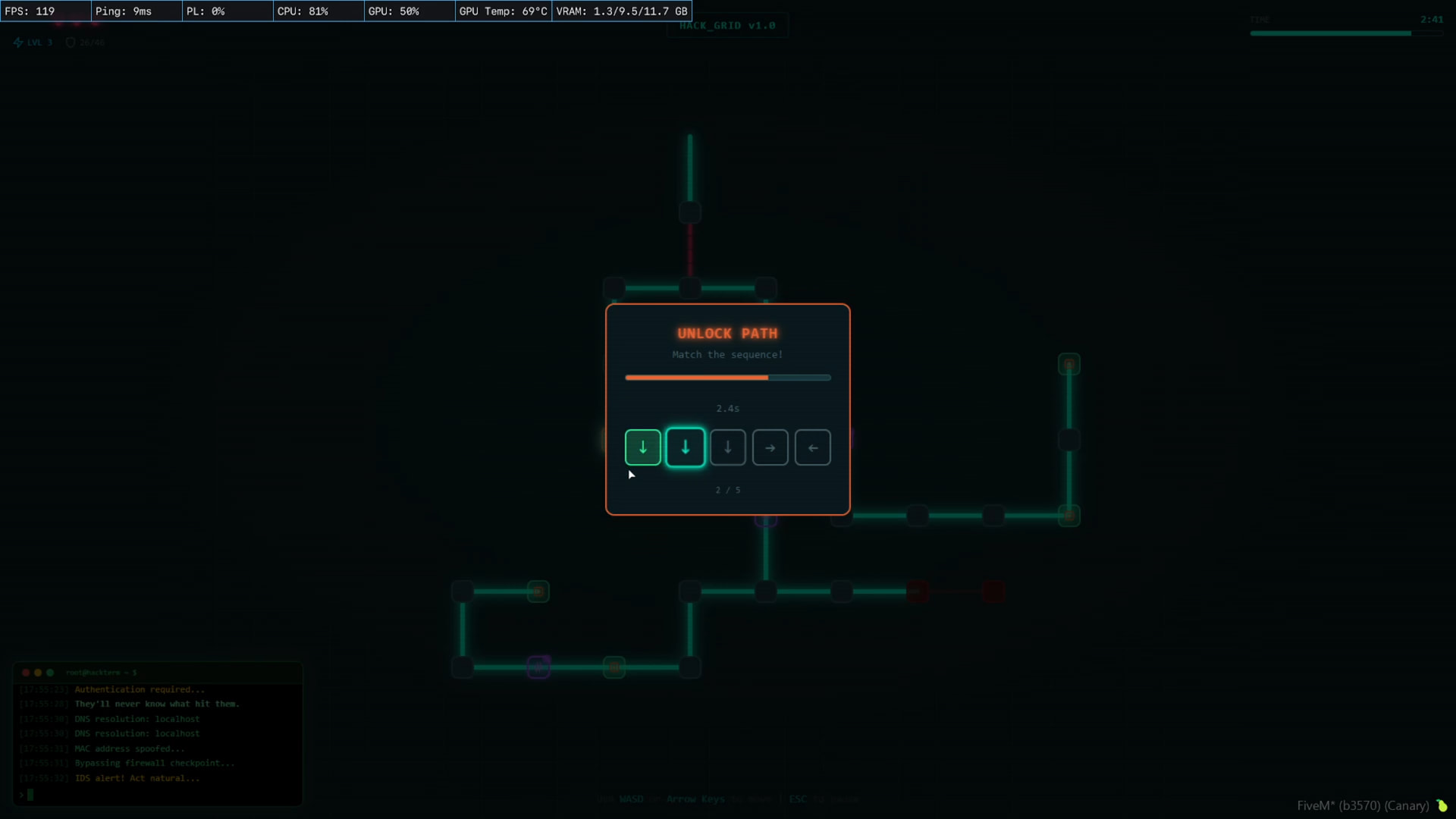The image size is (1456, 819).
Task: Click the 2 / 5 progress counter
Action: coord(727,490)
